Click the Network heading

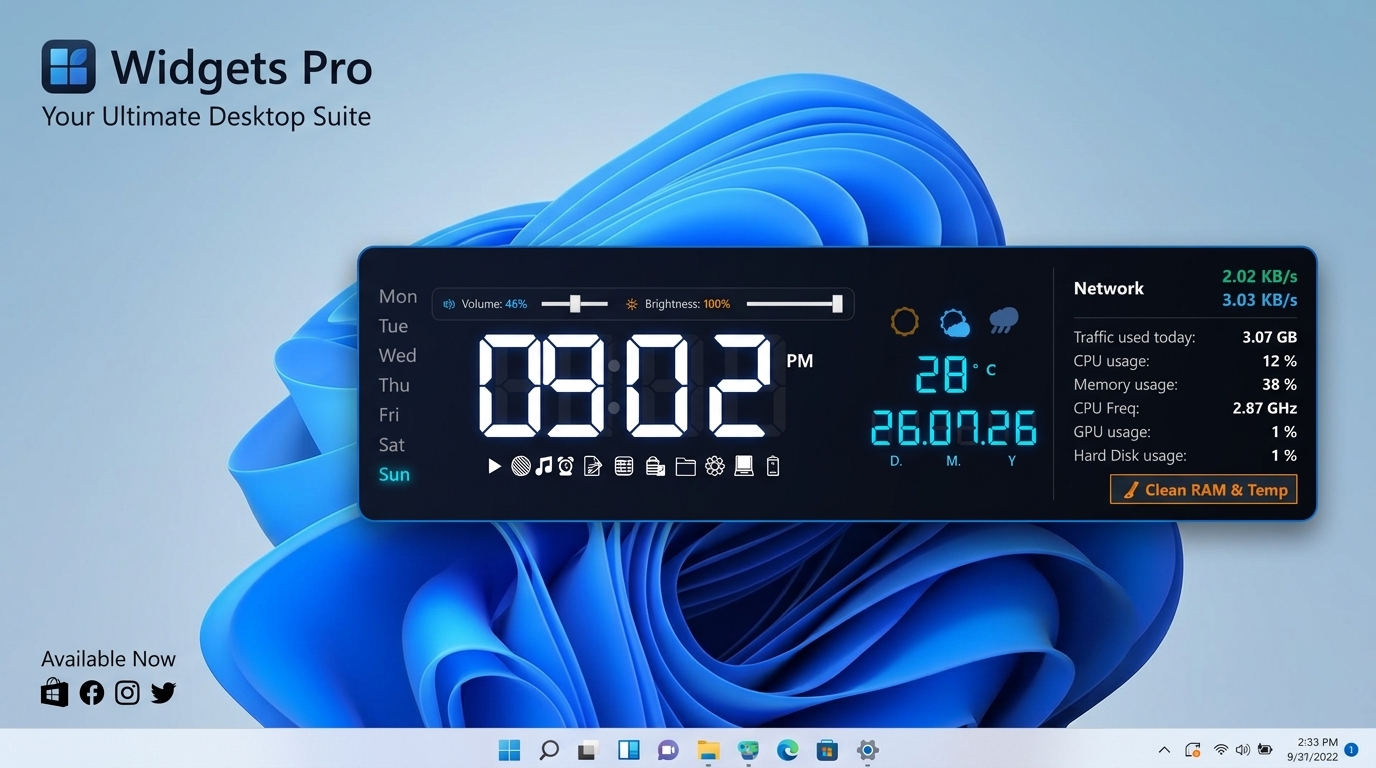click(x=1109, y=288)
